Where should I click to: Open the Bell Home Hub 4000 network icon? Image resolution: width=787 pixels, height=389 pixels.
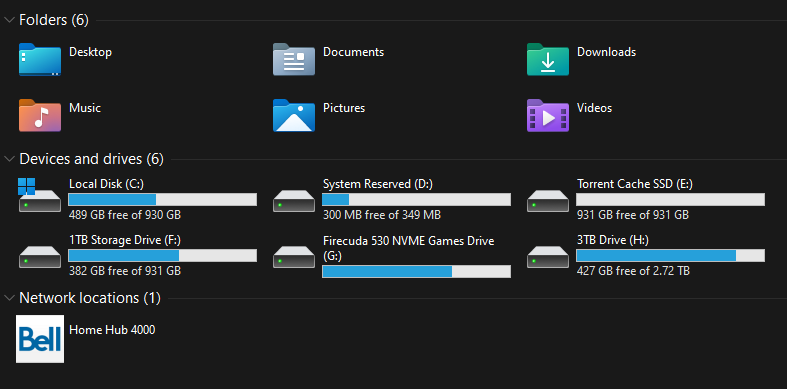[40, 339]
